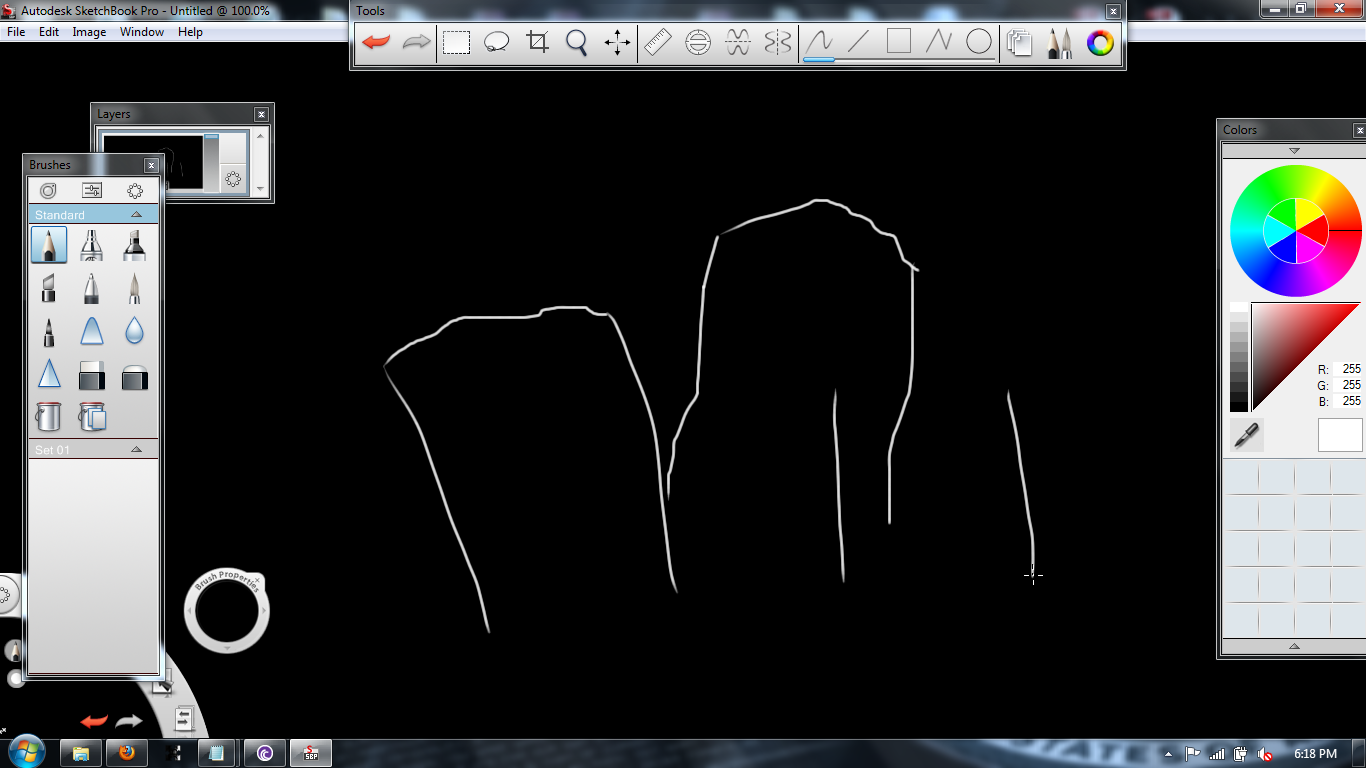Open the Brush Library icon in Brushes panel
The width and height of the screenshot is (1366, 768).
(48, 190)
